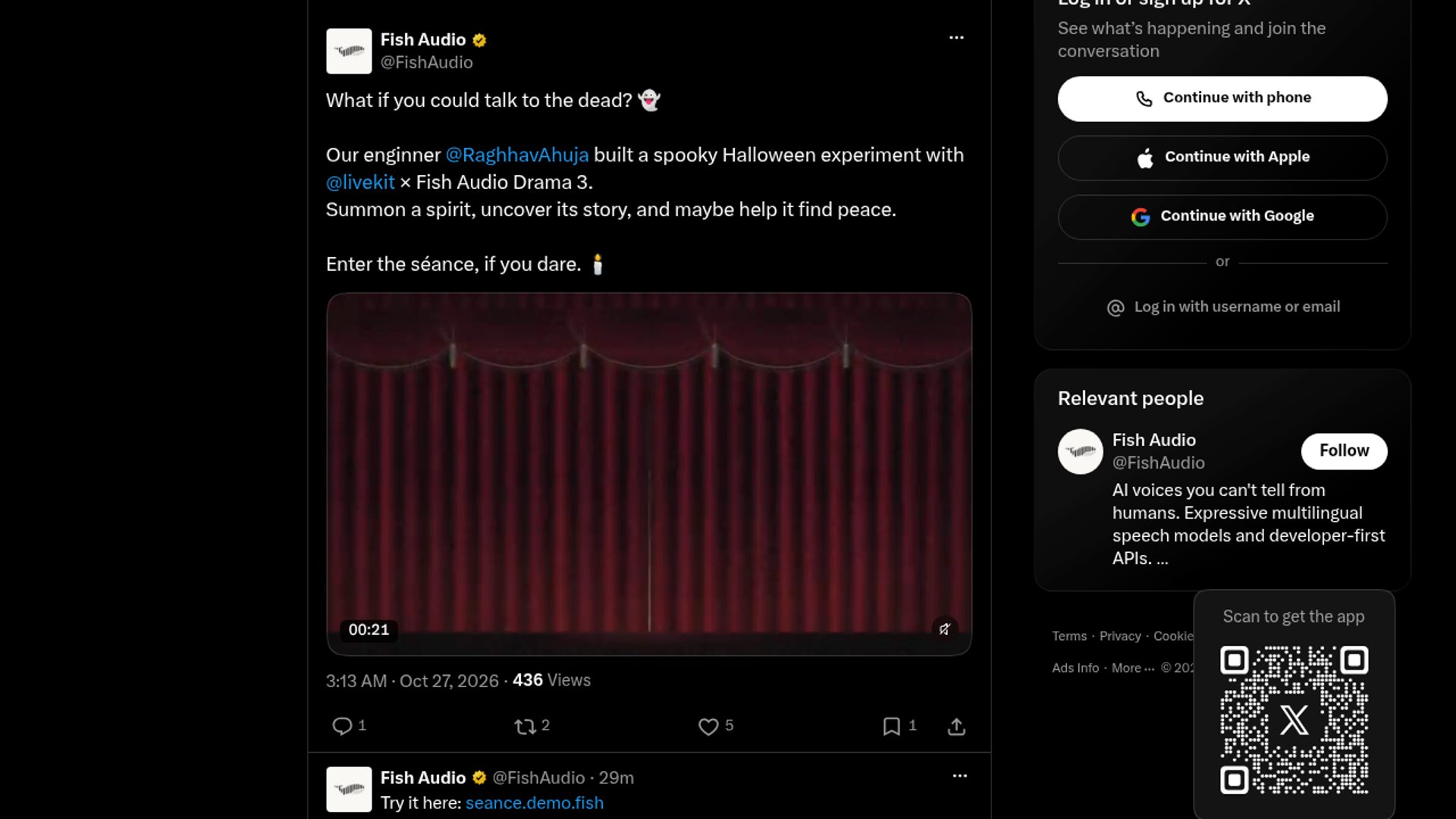Image resolution: width=1456 pixels, height=819 pixels.
Task: Click Continue with phone button
Action: (x=1222, y=99)
